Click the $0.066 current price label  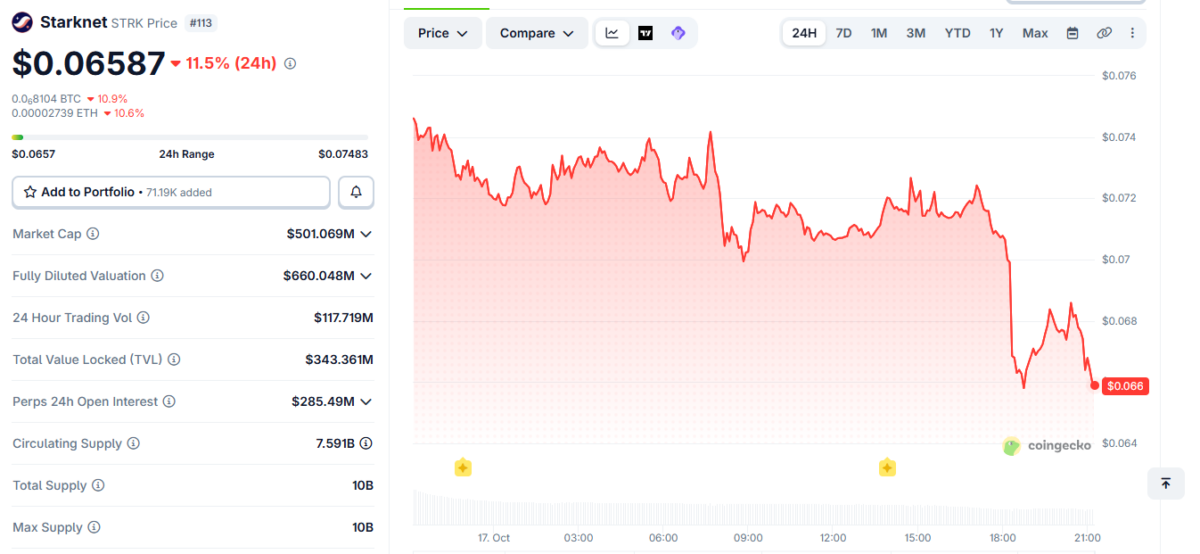click(x=1125, y=386)
